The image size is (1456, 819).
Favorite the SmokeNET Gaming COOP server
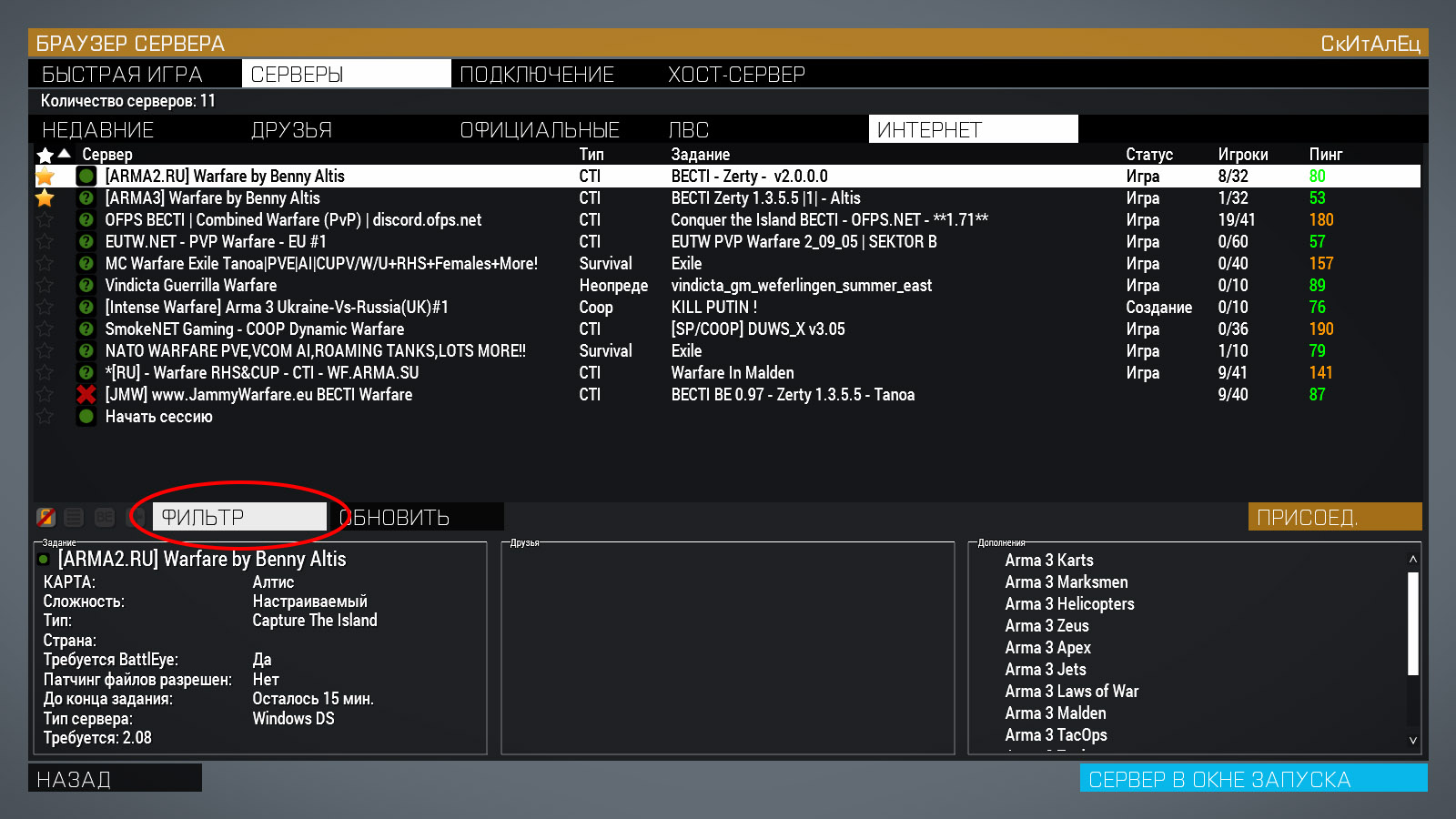(x=45, y=329)
